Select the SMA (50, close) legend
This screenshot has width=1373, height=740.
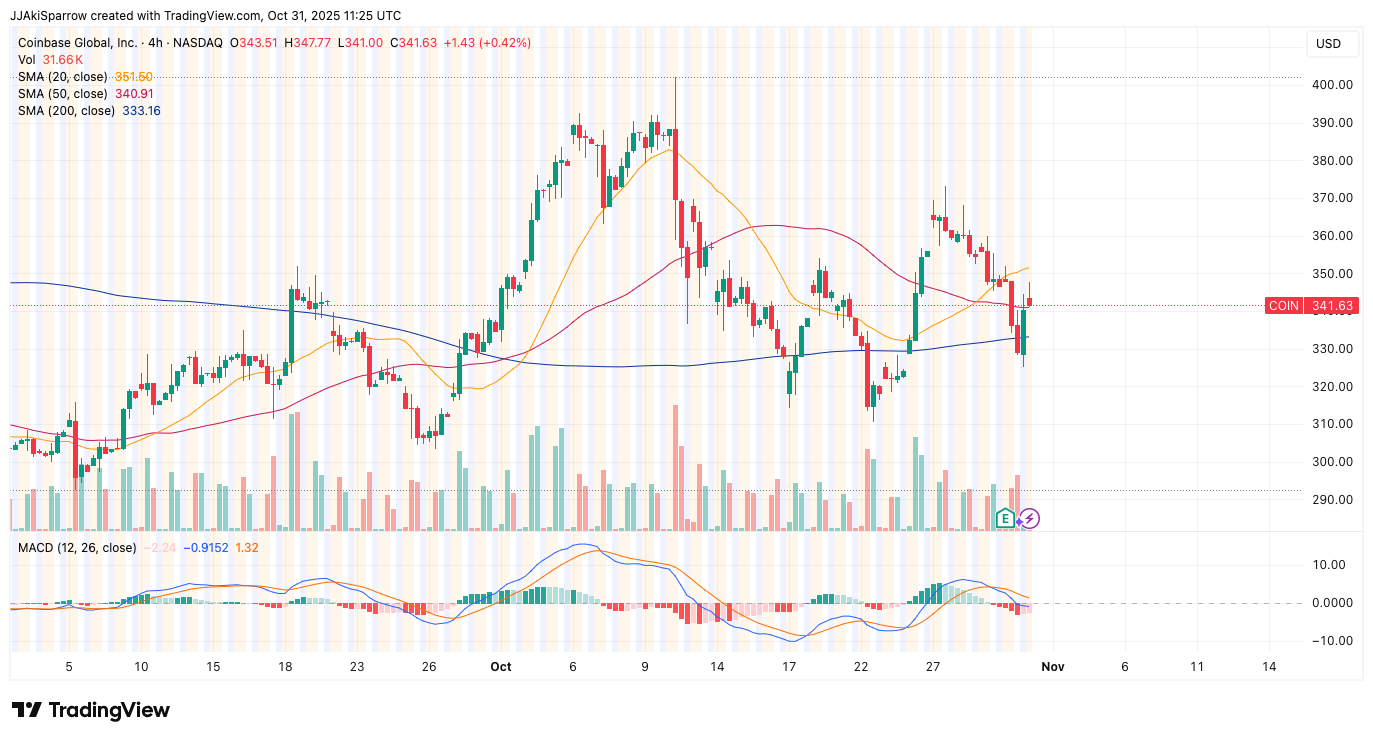(65, 94)
